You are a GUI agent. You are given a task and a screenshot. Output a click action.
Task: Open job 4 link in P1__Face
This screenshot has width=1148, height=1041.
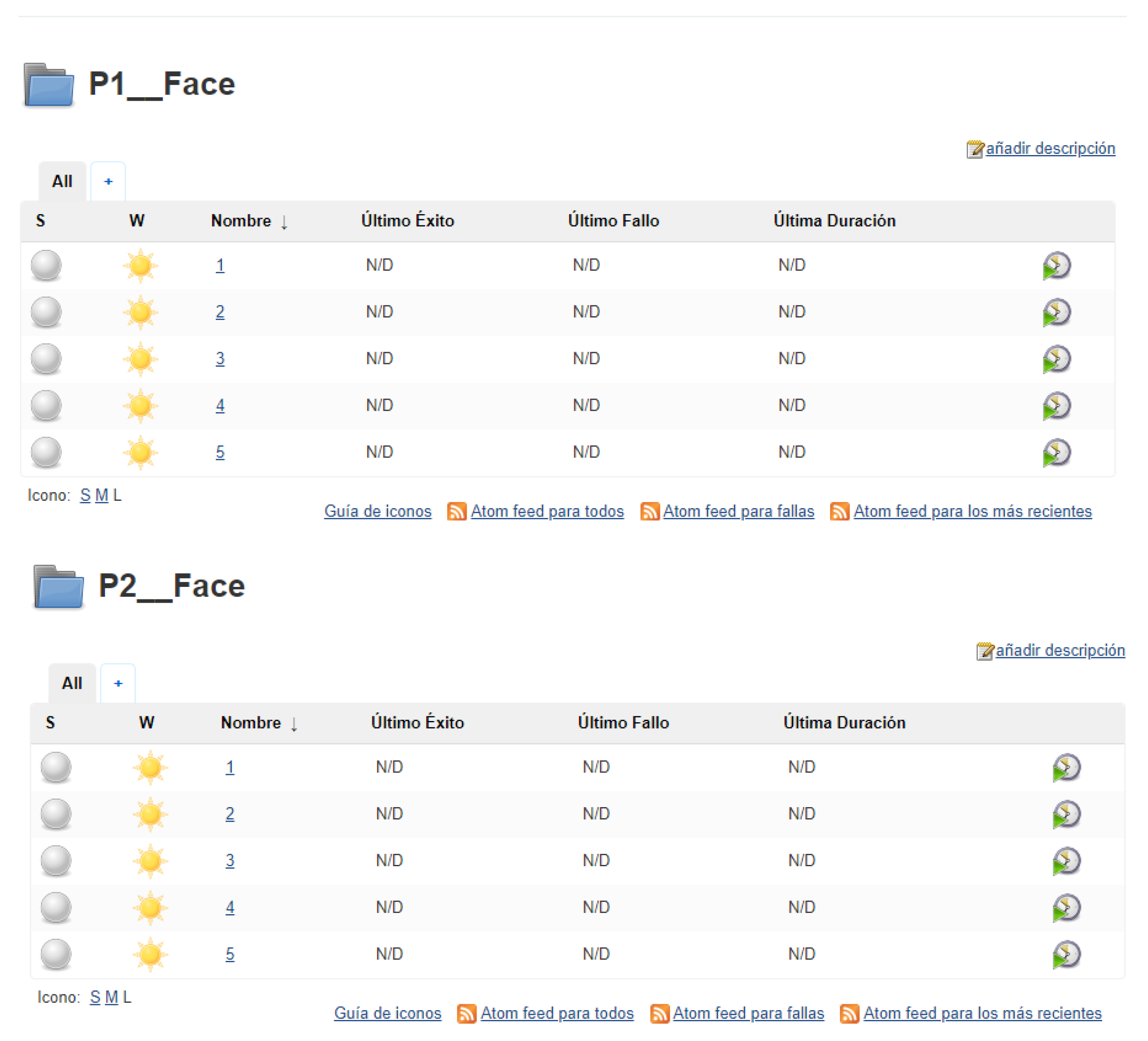220,406
